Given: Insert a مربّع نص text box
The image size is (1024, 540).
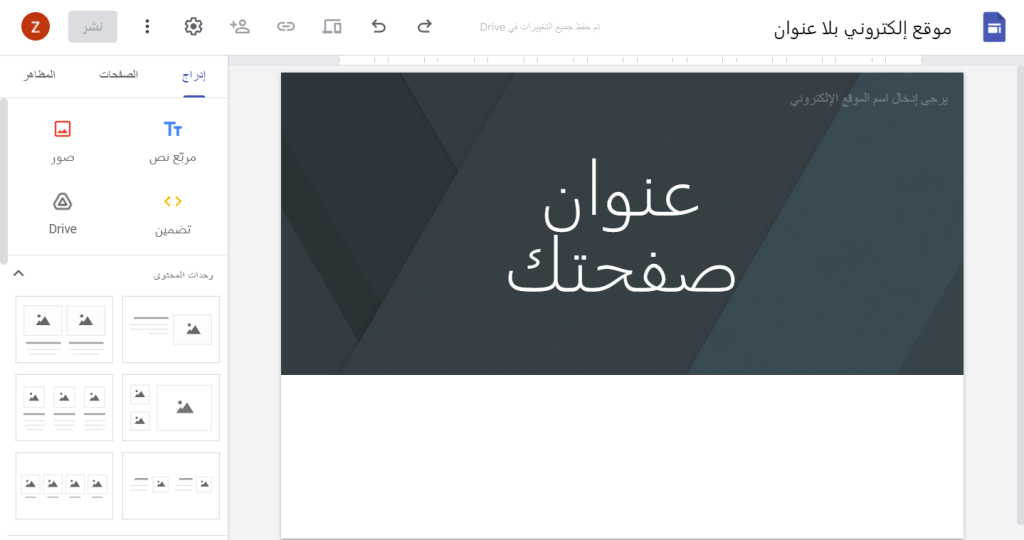Looking at the screenshot, I should pyautogui.click(x=172, y=140).
